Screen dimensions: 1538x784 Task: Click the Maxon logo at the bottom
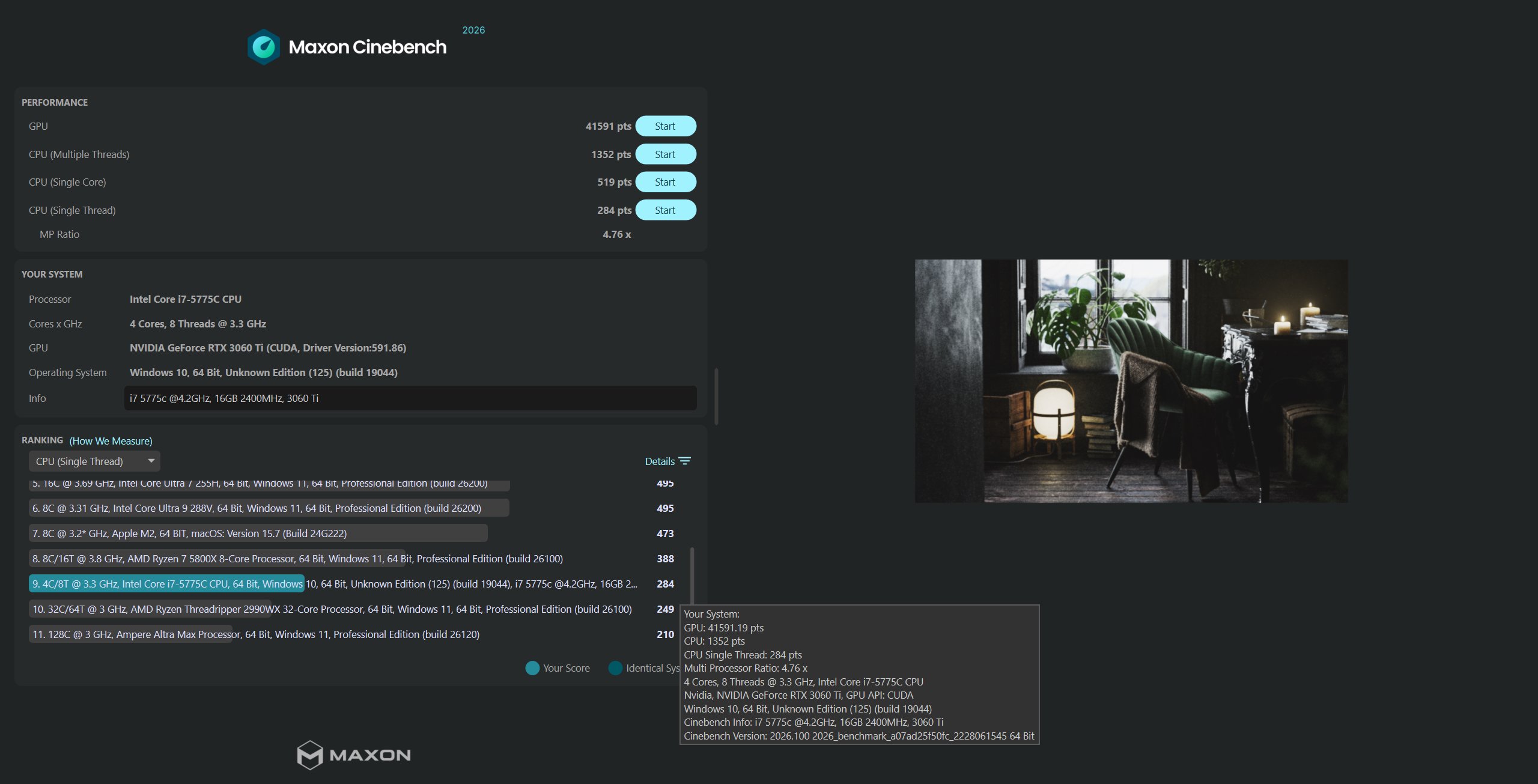[354, 755]
